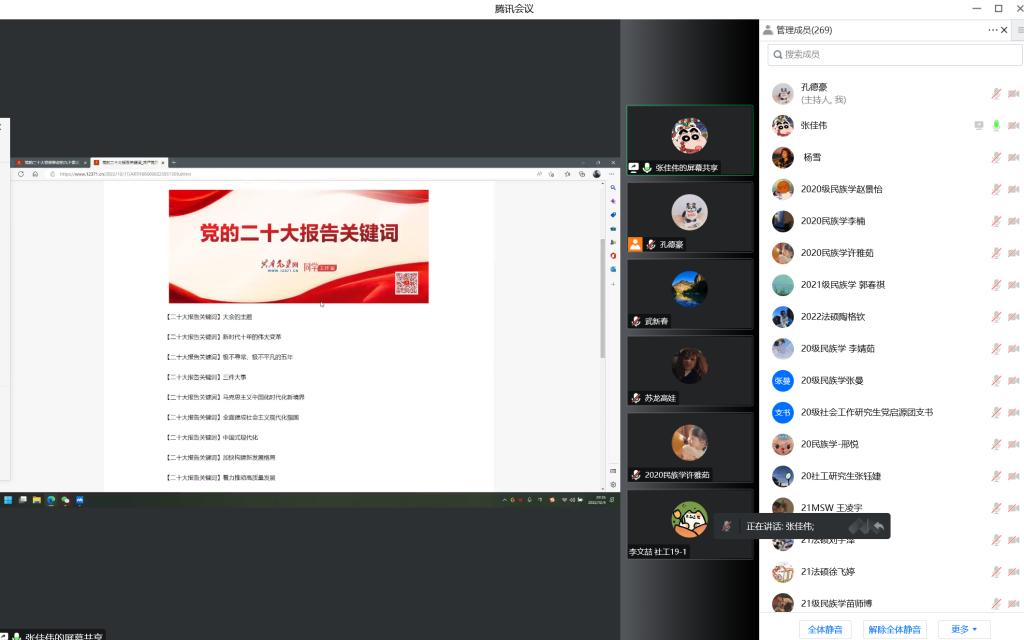1024x640 pixels.
Task: Select member 2022法硕陶格钦 in the list
Action: click(832, 317)
